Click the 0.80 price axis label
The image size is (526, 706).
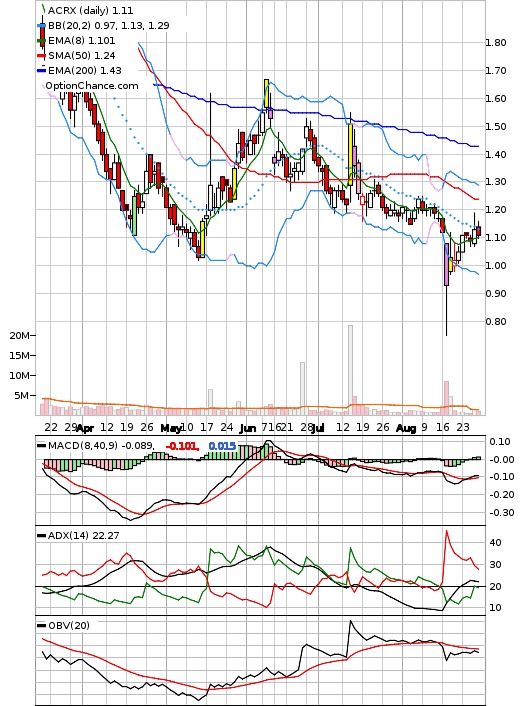tap(496, 321)
